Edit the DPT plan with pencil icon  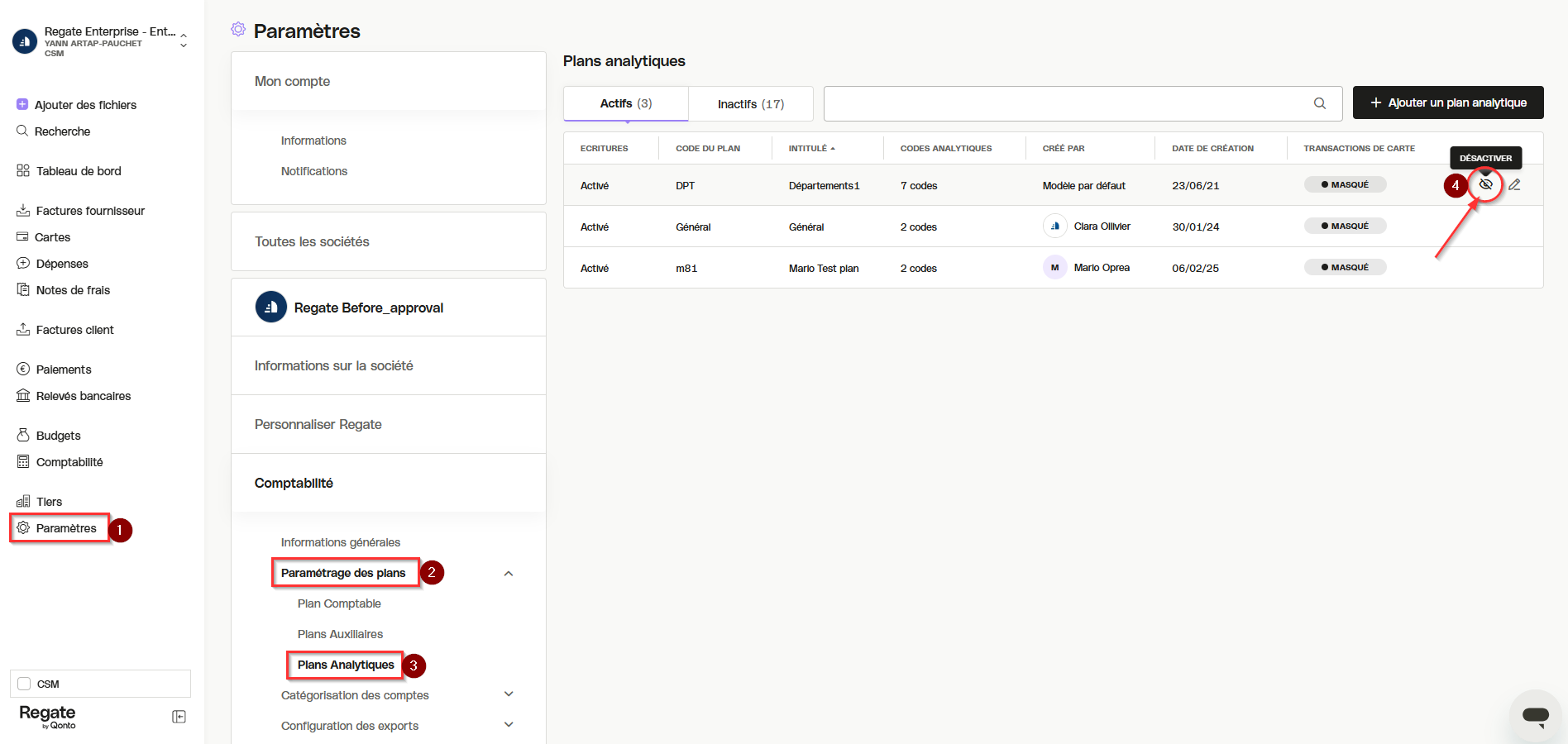(1514, 185)
